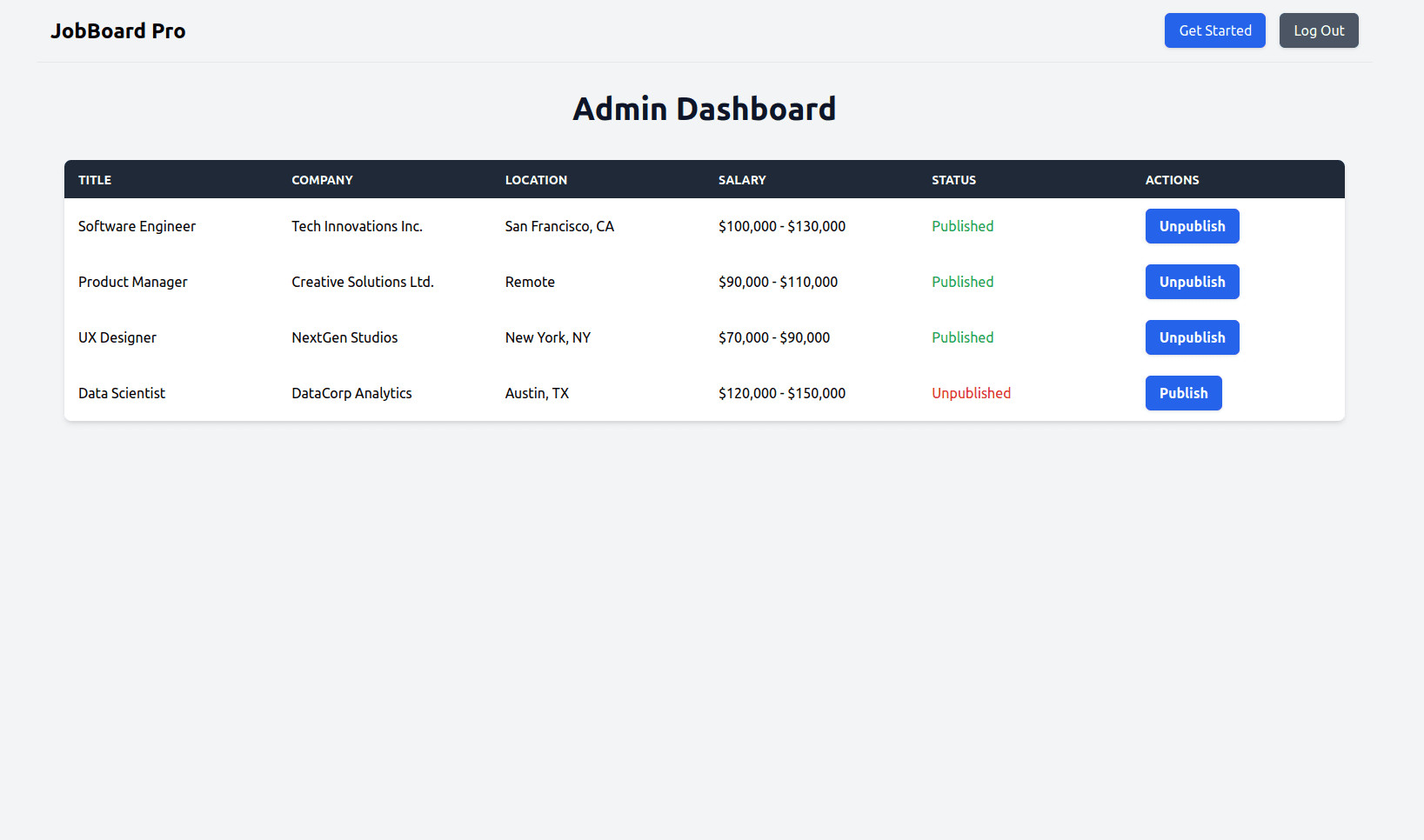Select the Published status for UX Designer
1424x840 pixels.
point(962,337)
